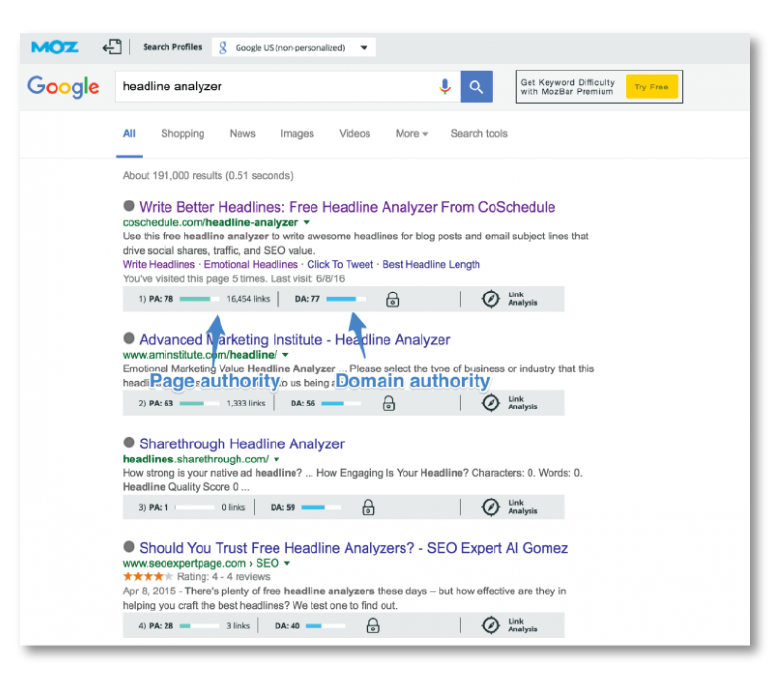Open the Google US search profile dropdown
This screenshot has width=770, height=683.
click(294, 48)
